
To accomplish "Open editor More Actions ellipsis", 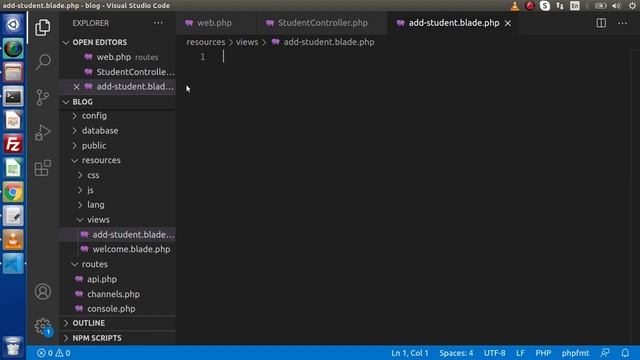I will [622, 23].
